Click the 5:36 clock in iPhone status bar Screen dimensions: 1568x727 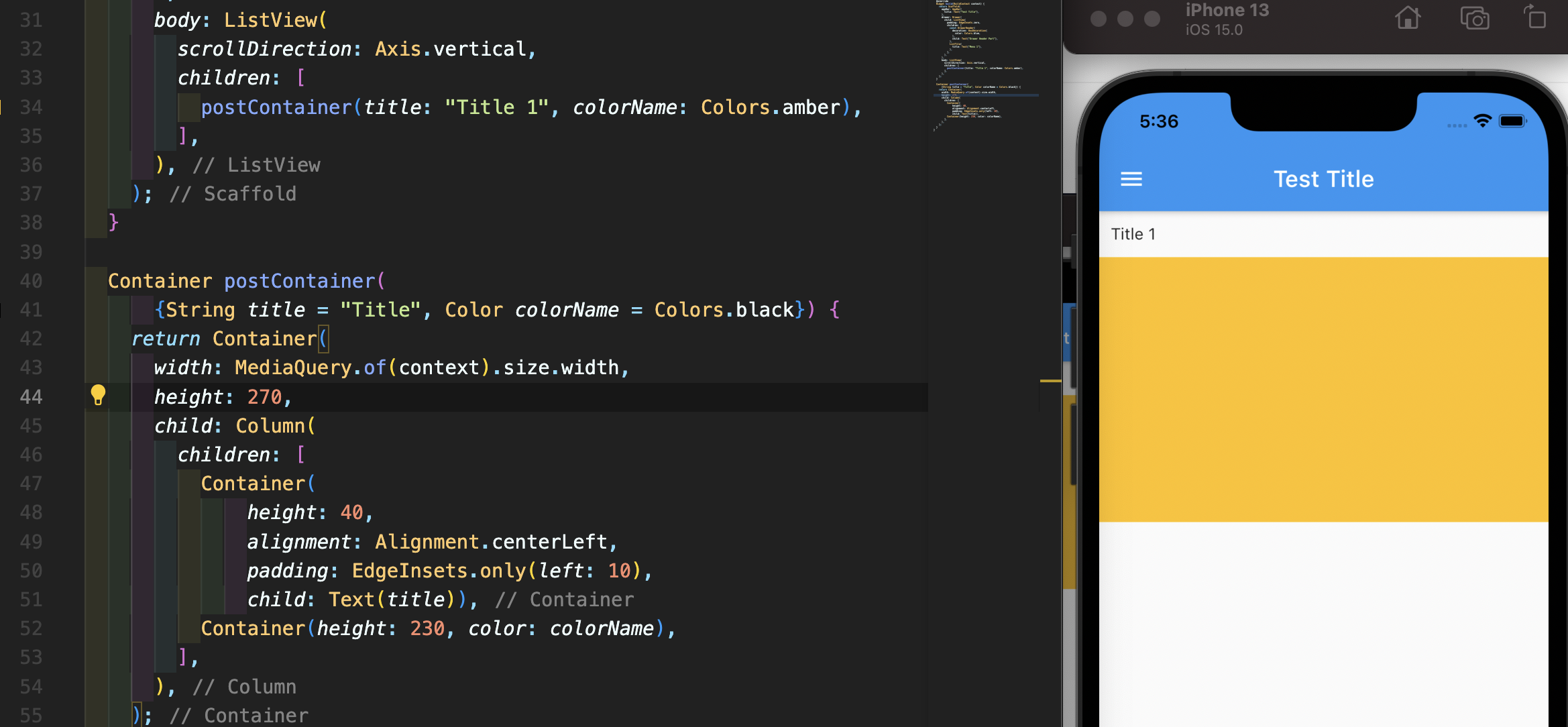coord(1158,121)
